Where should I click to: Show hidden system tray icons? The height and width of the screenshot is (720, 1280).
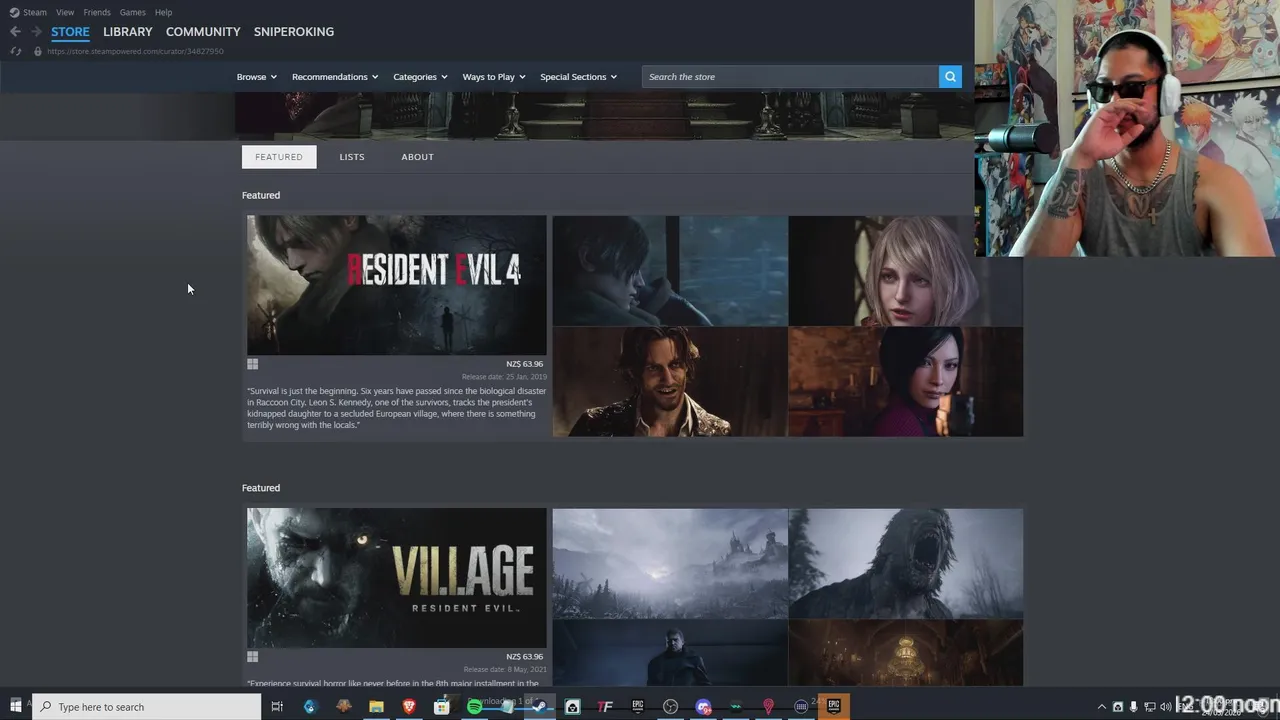click(x=1102, y=707)
